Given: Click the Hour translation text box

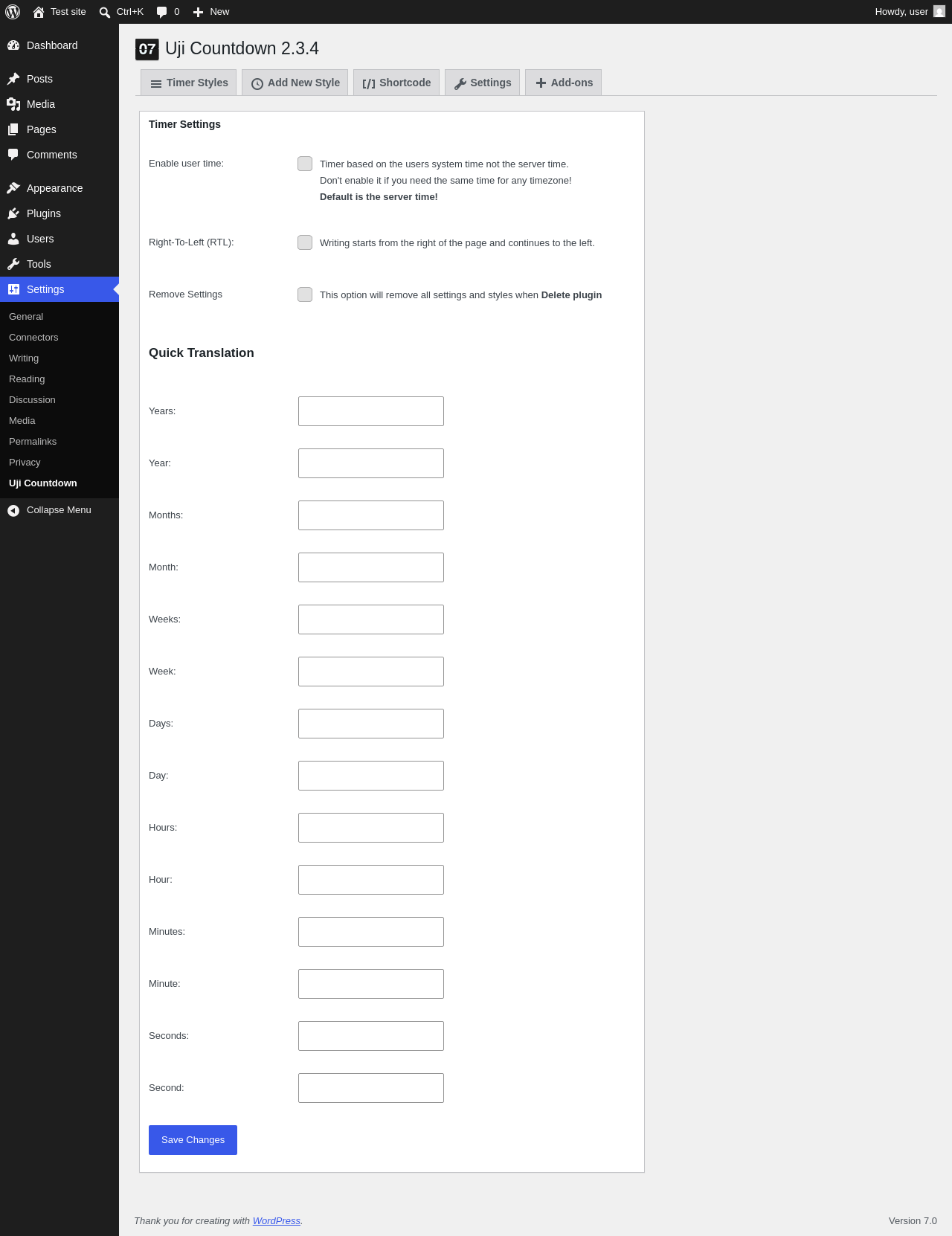Looking at the screenshot, I should pyautogui.click(x=371, y=880).
